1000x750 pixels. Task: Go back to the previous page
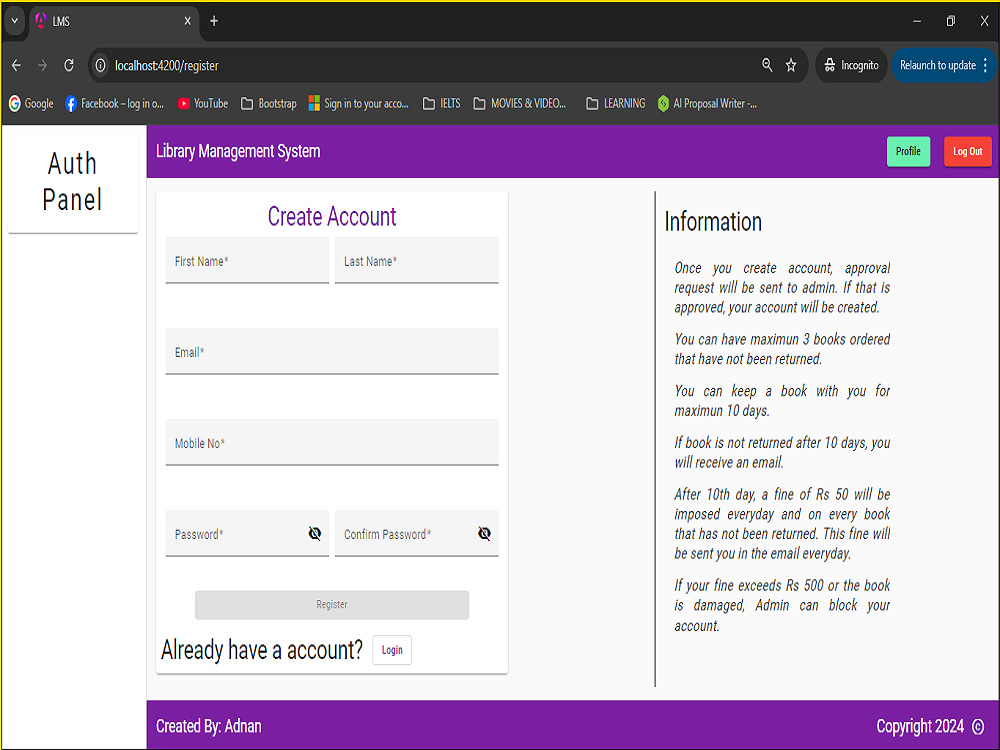17,65
